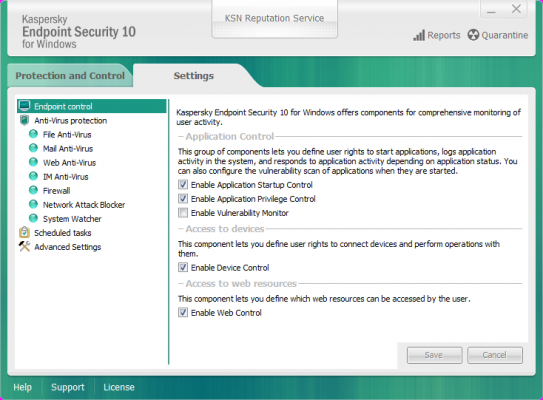Open Network Attack Blocker settings
This screenshot has width=543, height=400.
click(x=84, y=205)
